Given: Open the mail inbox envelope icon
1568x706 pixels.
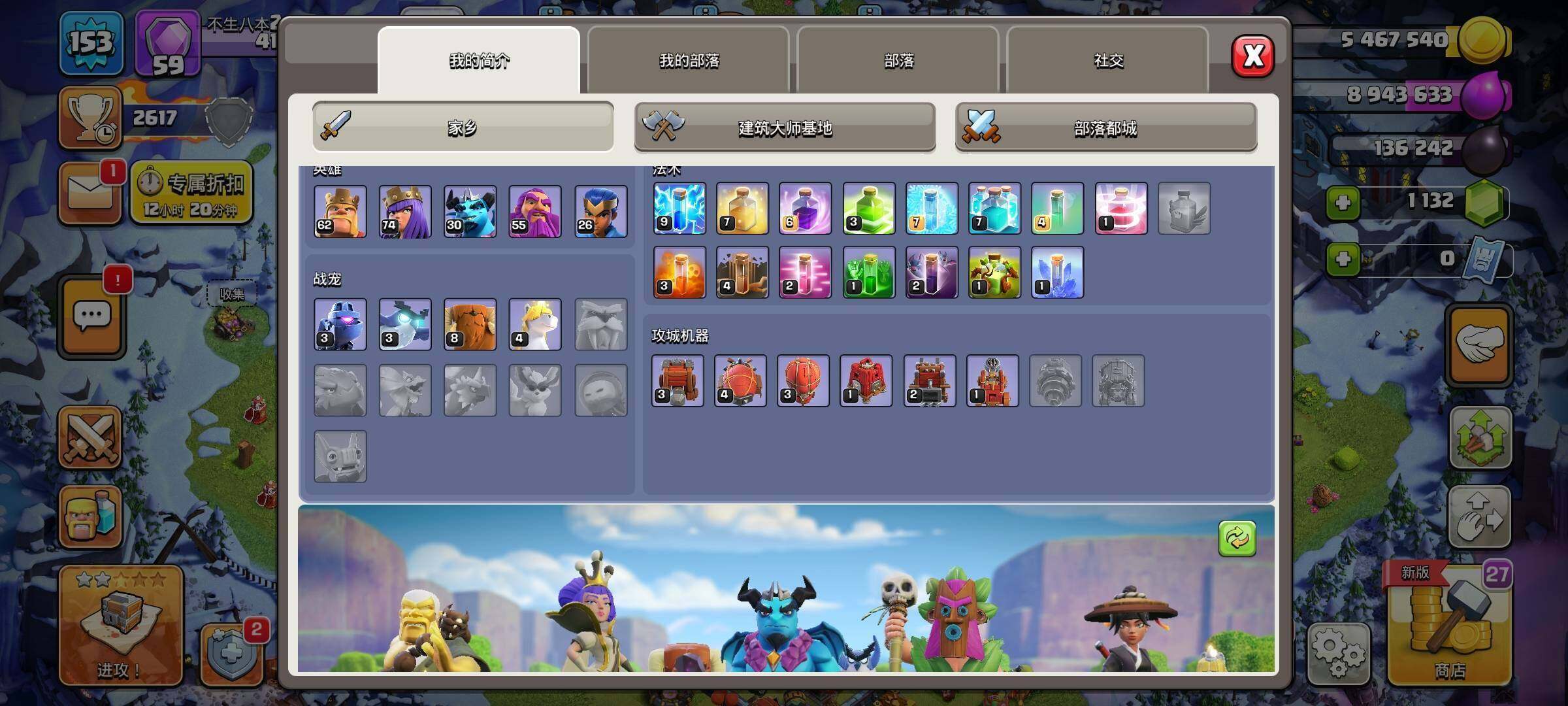Looking at the screenshot, I should click(90, 193).
